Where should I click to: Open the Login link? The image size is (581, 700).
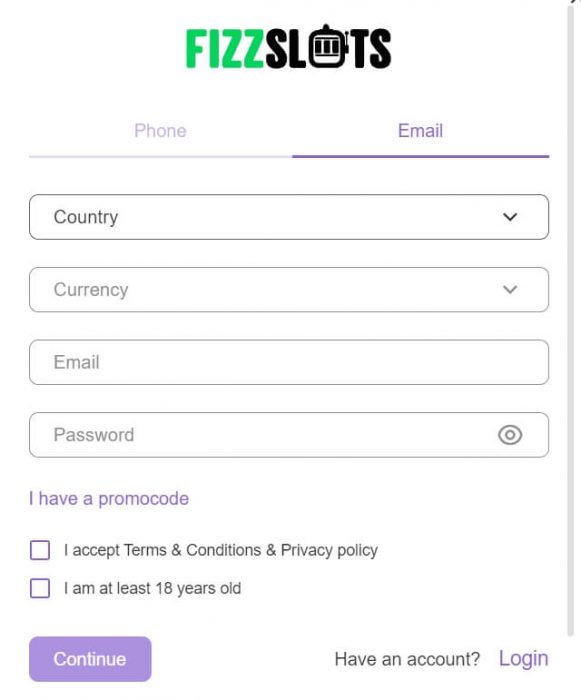(523, 659)
